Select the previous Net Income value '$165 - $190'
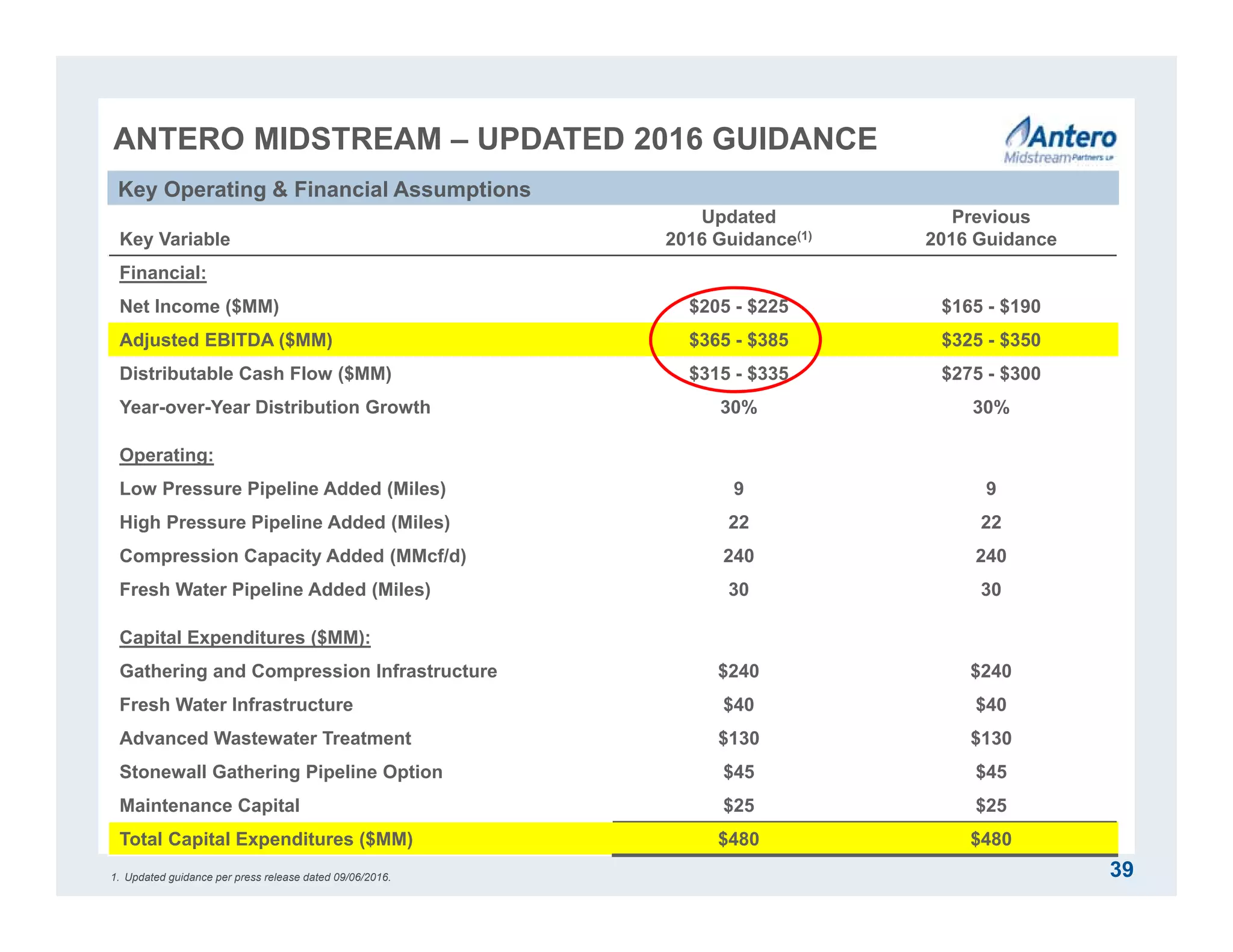Screen dimensions: 1233x952 tap(991, 306)
